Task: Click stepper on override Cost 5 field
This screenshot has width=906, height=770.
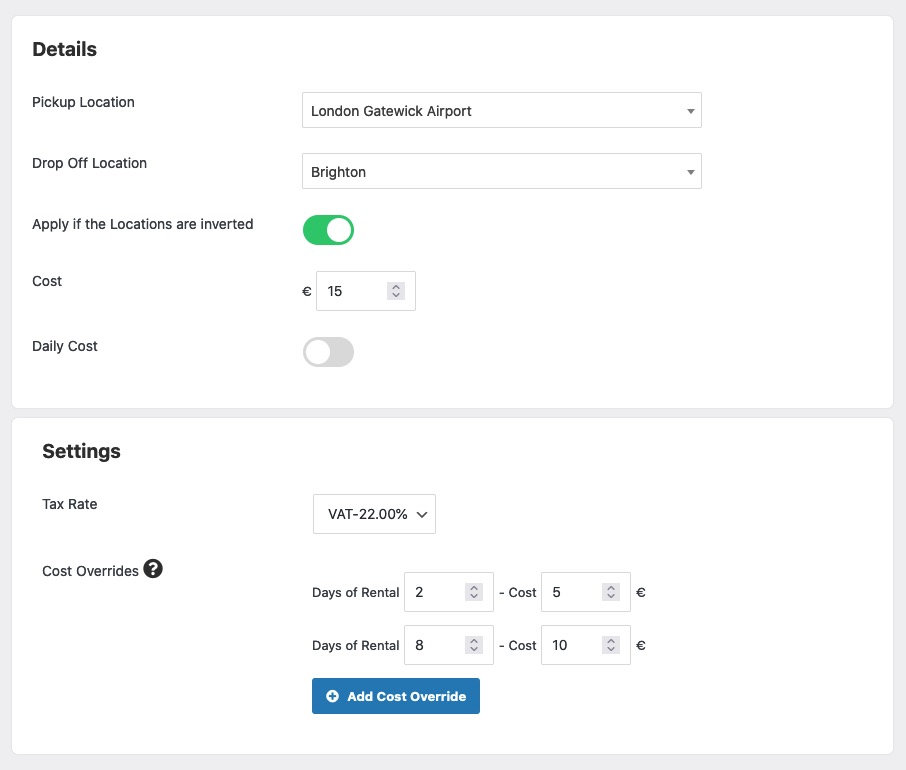Action: 611,592
